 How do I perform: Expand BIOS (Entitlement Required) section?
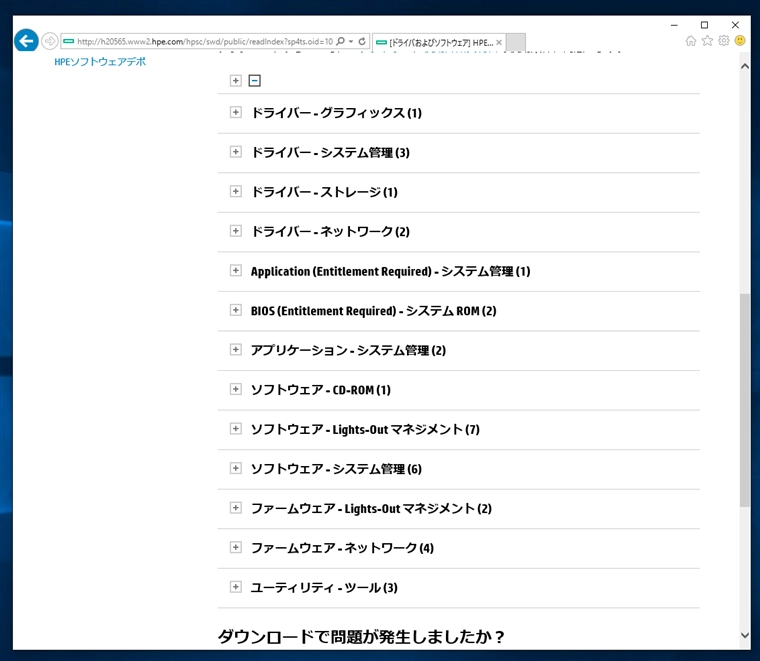pyautogui.click(x=236, y=310)
